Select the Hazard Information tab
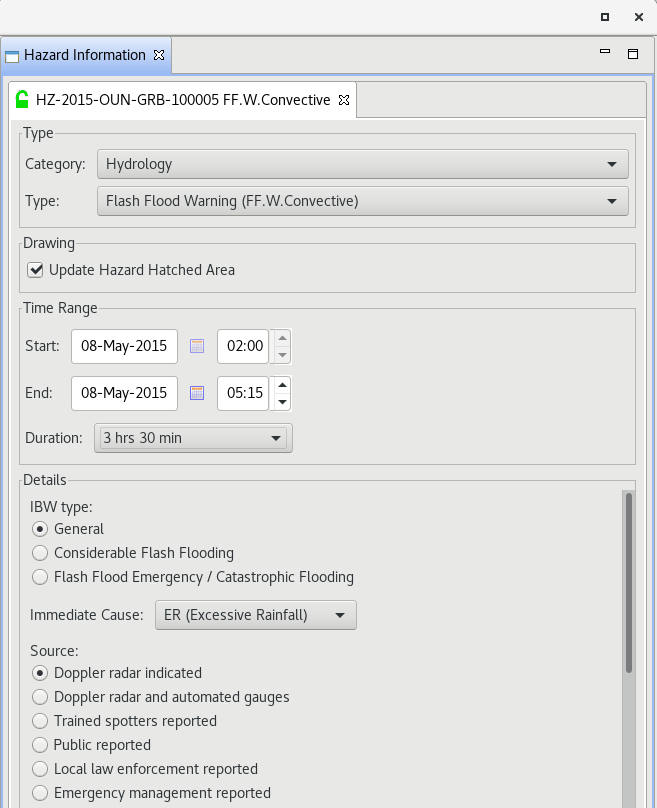Screen dimensions: 657x808 coord(85,55)
